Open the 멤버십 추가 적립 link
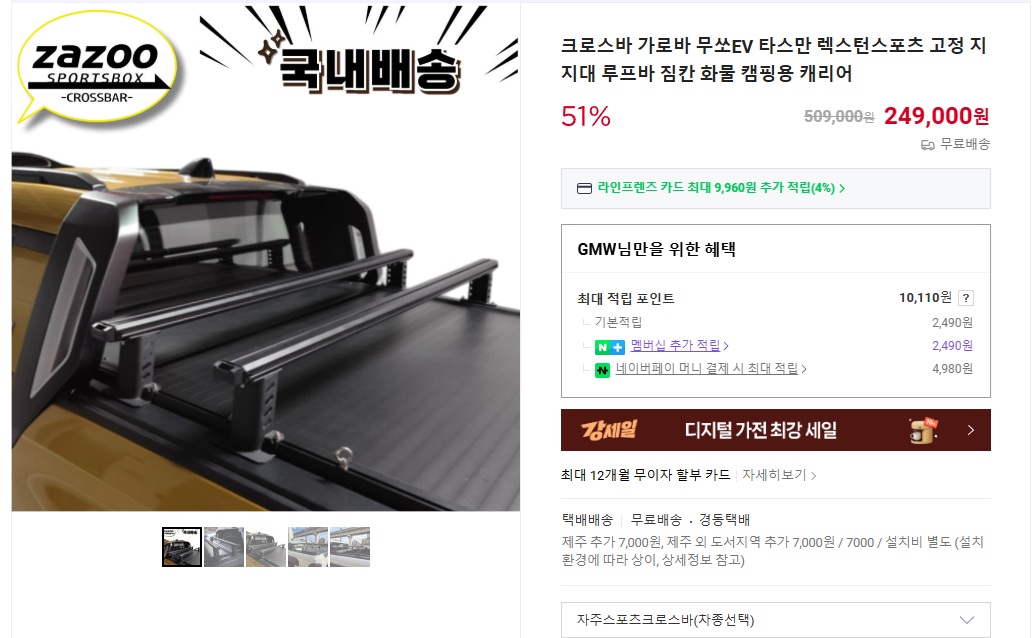Image resolution: width=1035 pixels, height=638 pixels. pos(679,346)
